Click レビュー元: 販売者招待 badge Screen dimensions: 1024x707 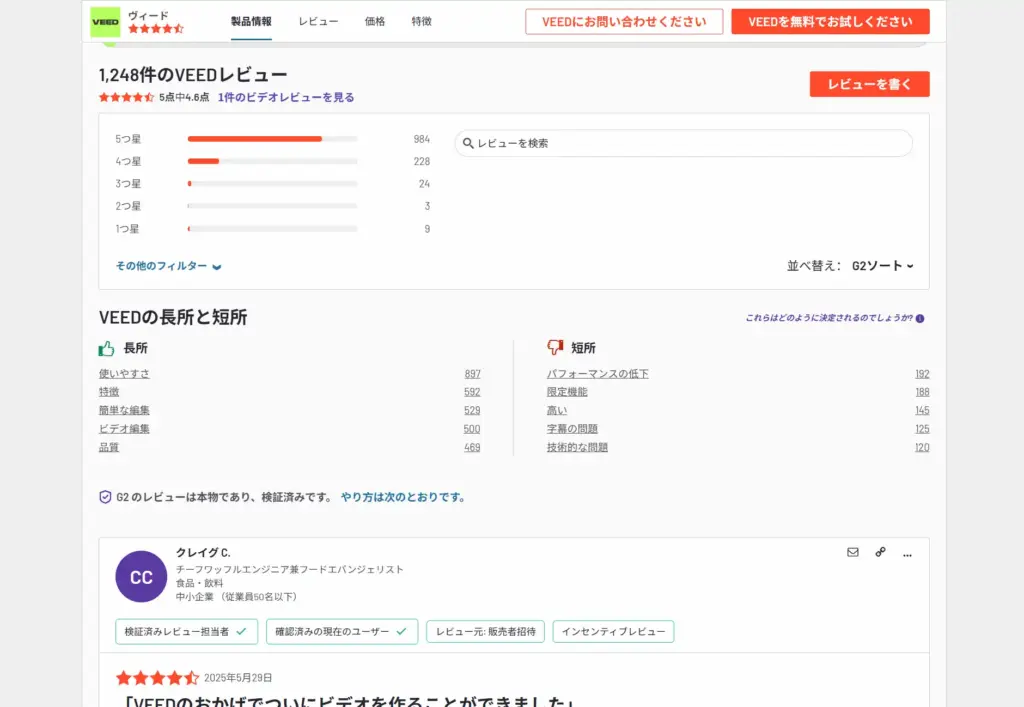pos(486,632)
